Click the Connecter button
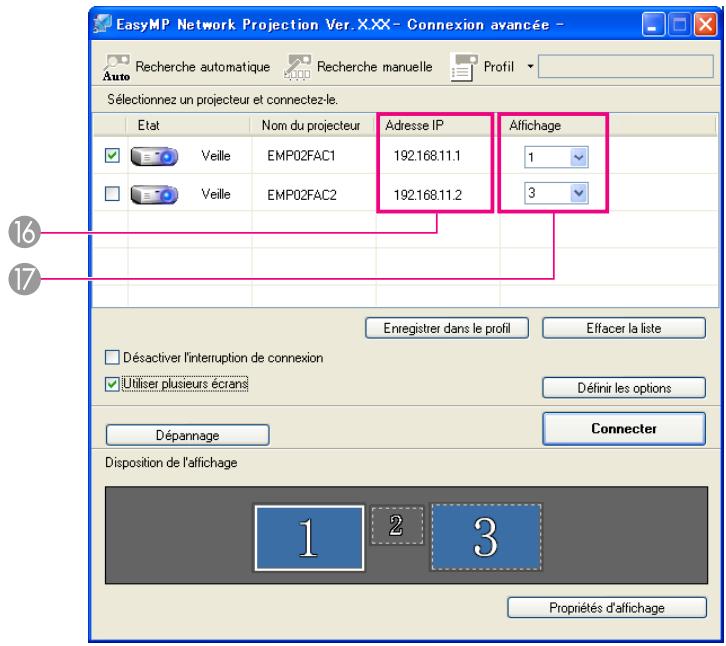Viewport: 726px width, 646px height. coord(624,429)
